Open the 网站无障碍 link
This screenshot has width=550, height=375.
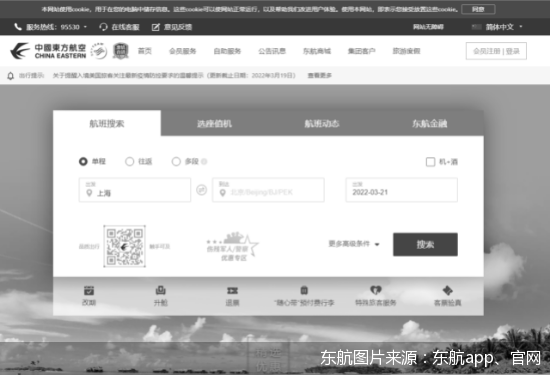click(x=428, y=27)
